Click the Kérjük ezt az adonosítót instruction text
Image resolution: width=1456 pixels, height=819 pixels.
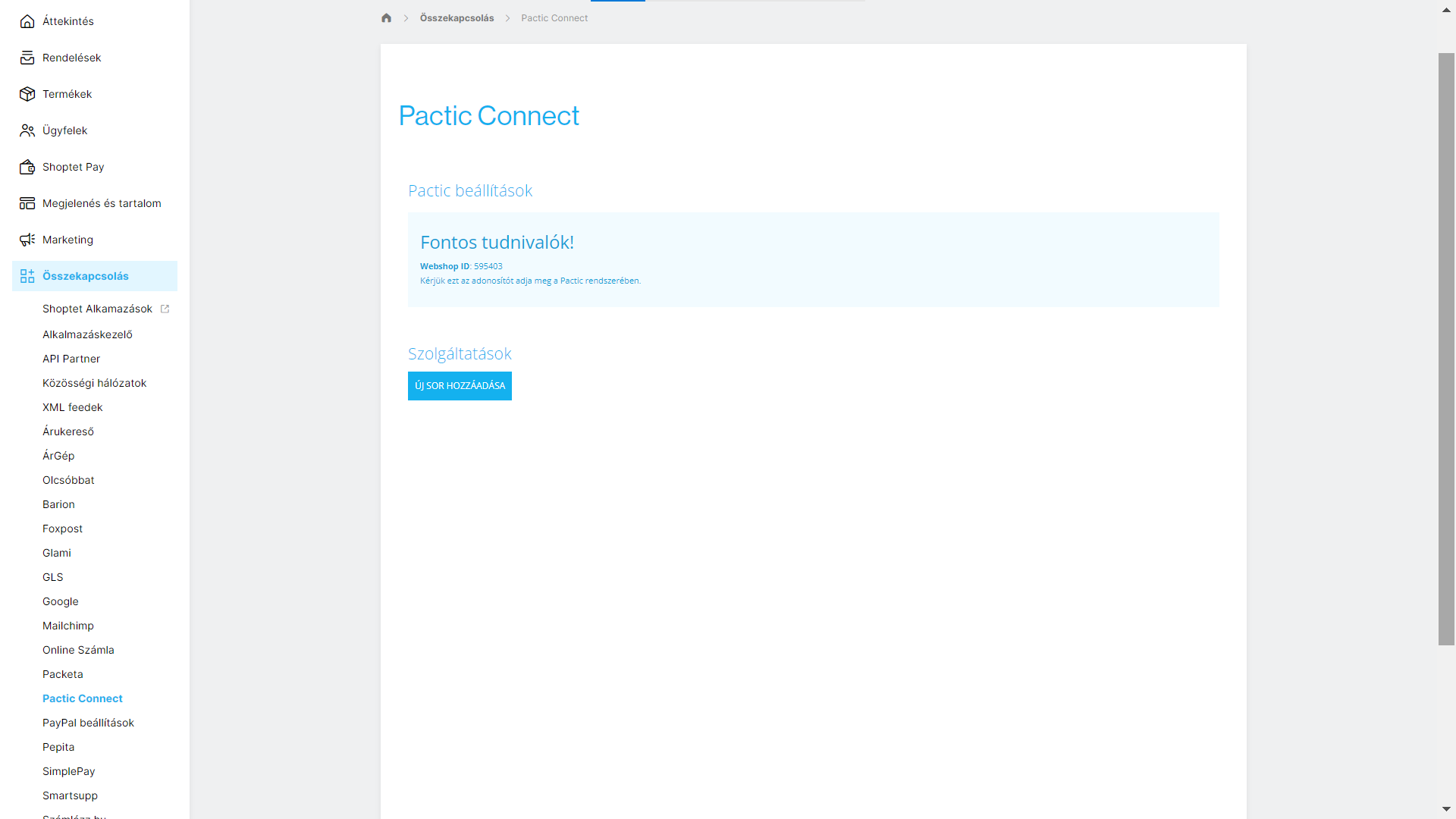530,281
